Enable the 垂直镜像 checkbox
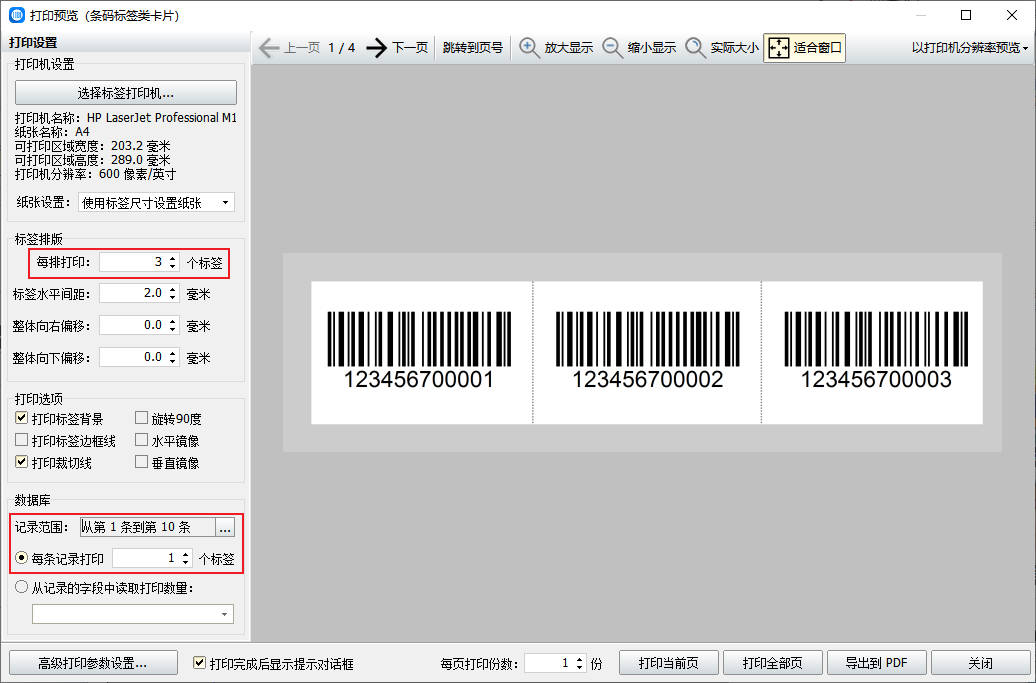Viewport: 1036px width, 683px height. [x=141, y=462]
